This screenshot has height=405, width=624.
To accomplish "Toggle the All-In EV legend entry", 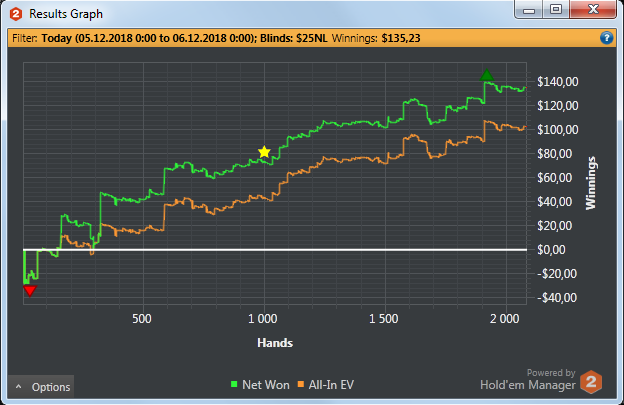I will (326, 385).
